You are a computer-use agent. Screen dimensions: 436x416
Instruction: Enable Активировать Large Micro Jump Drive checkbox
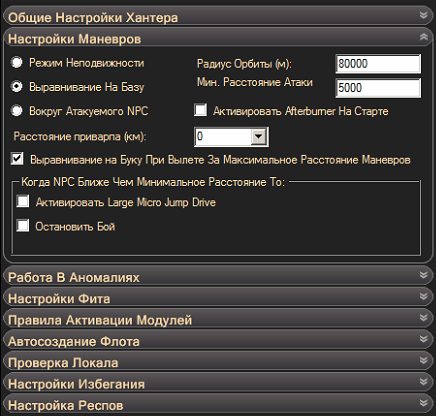point(23,201)
